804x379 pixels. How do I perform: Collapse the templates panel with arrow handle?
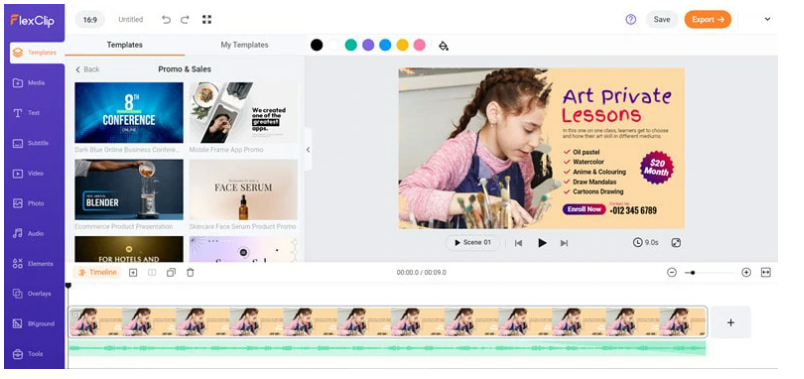pyautogui.click(x=308, y=150)
